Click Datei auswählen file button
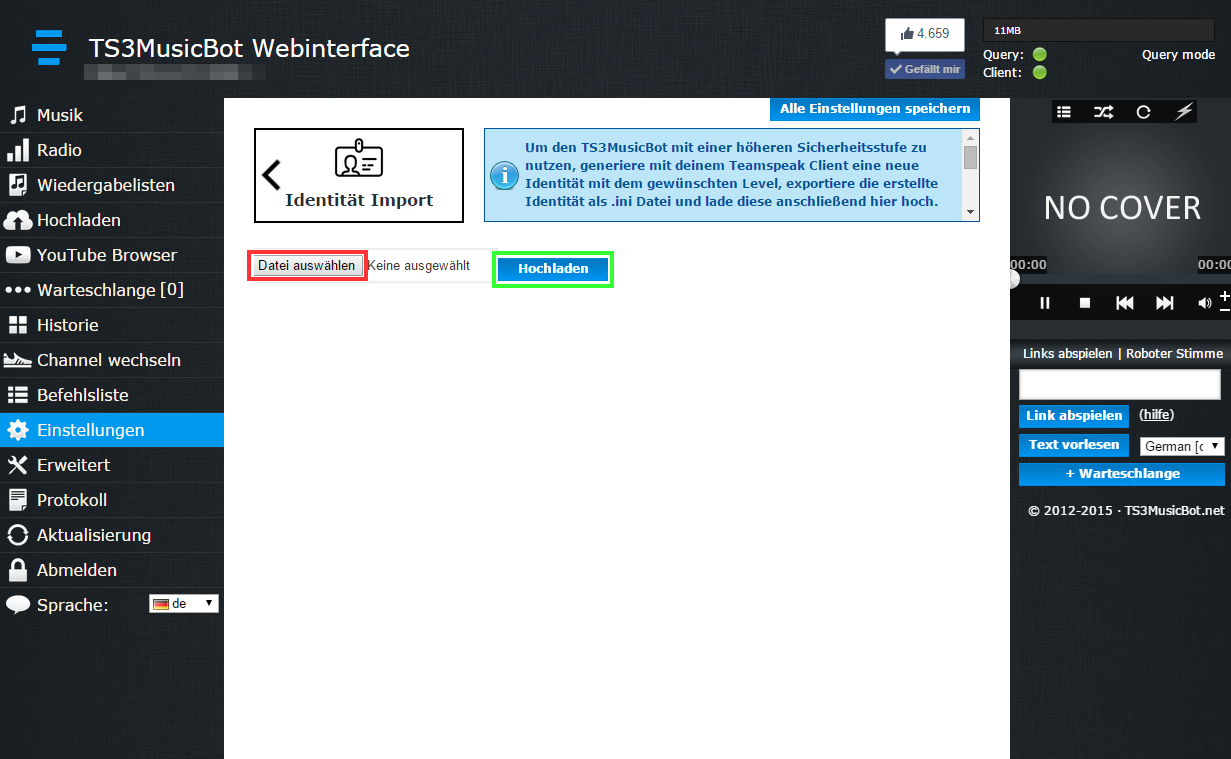The image size is (1231, 759). (x=306, y=266)
